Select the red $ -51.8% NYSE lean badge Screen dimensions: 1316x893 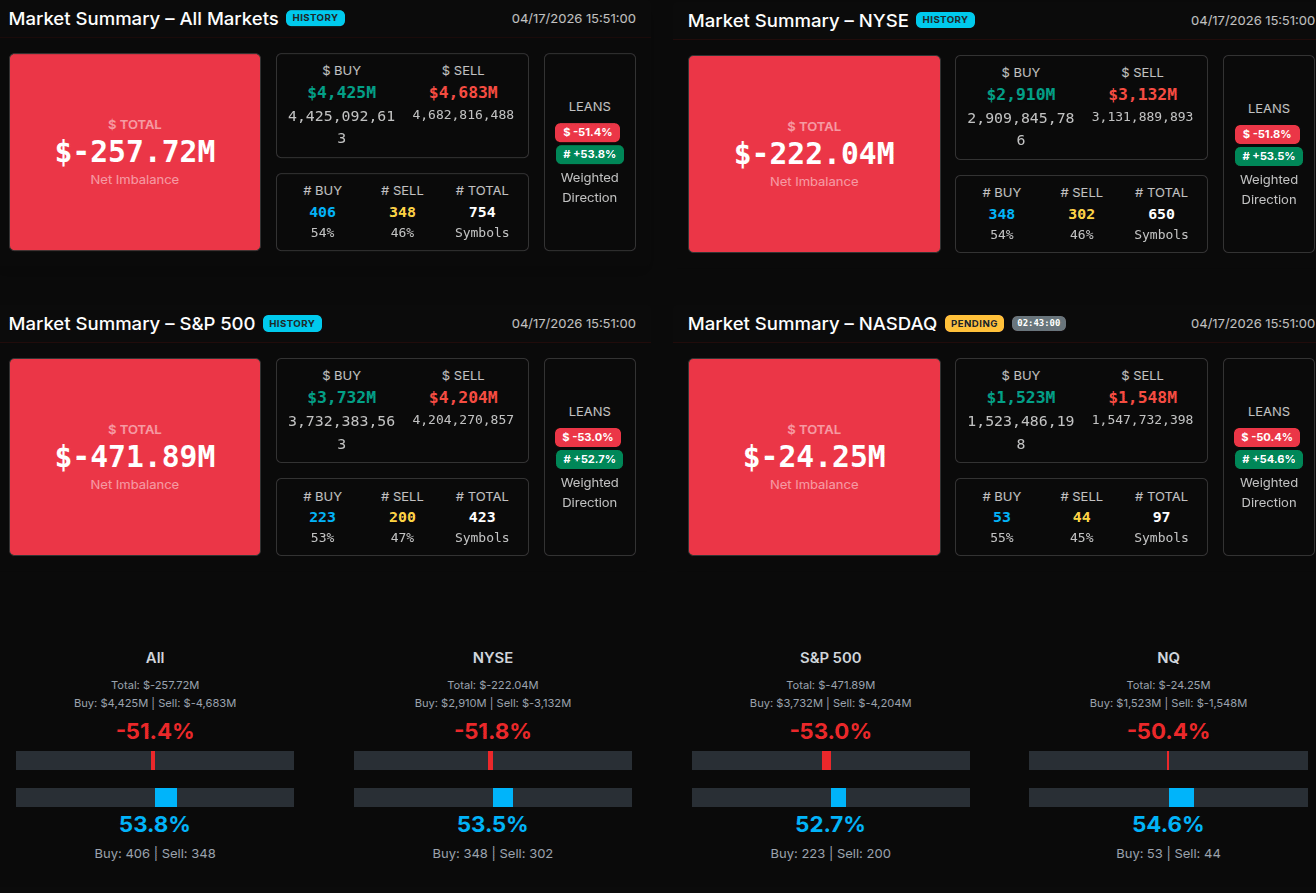click(x=1267, y=134)
